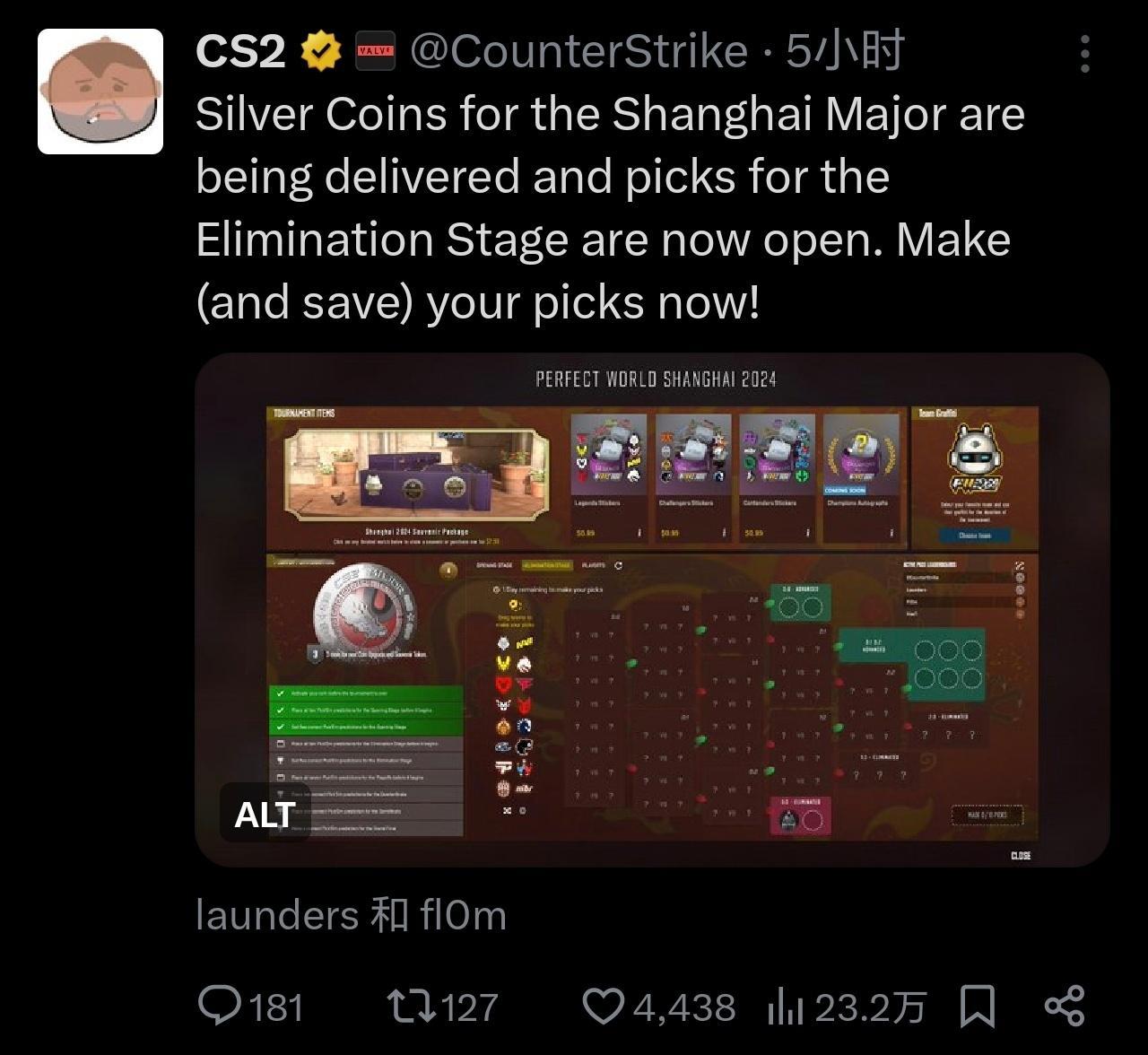
Task: Click the gold verified badge
Action: coord(320,52)
